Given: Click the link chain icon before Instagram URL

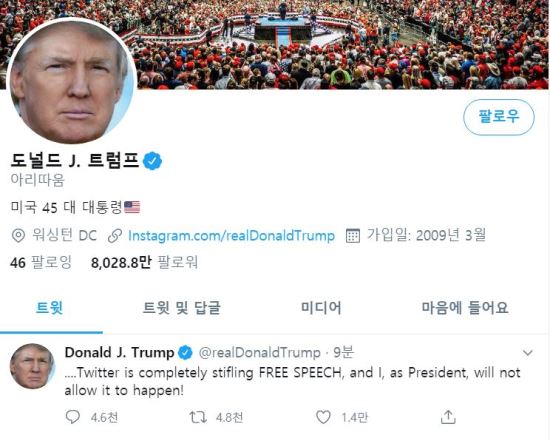Looking at the screenshot, I should 115,236.
